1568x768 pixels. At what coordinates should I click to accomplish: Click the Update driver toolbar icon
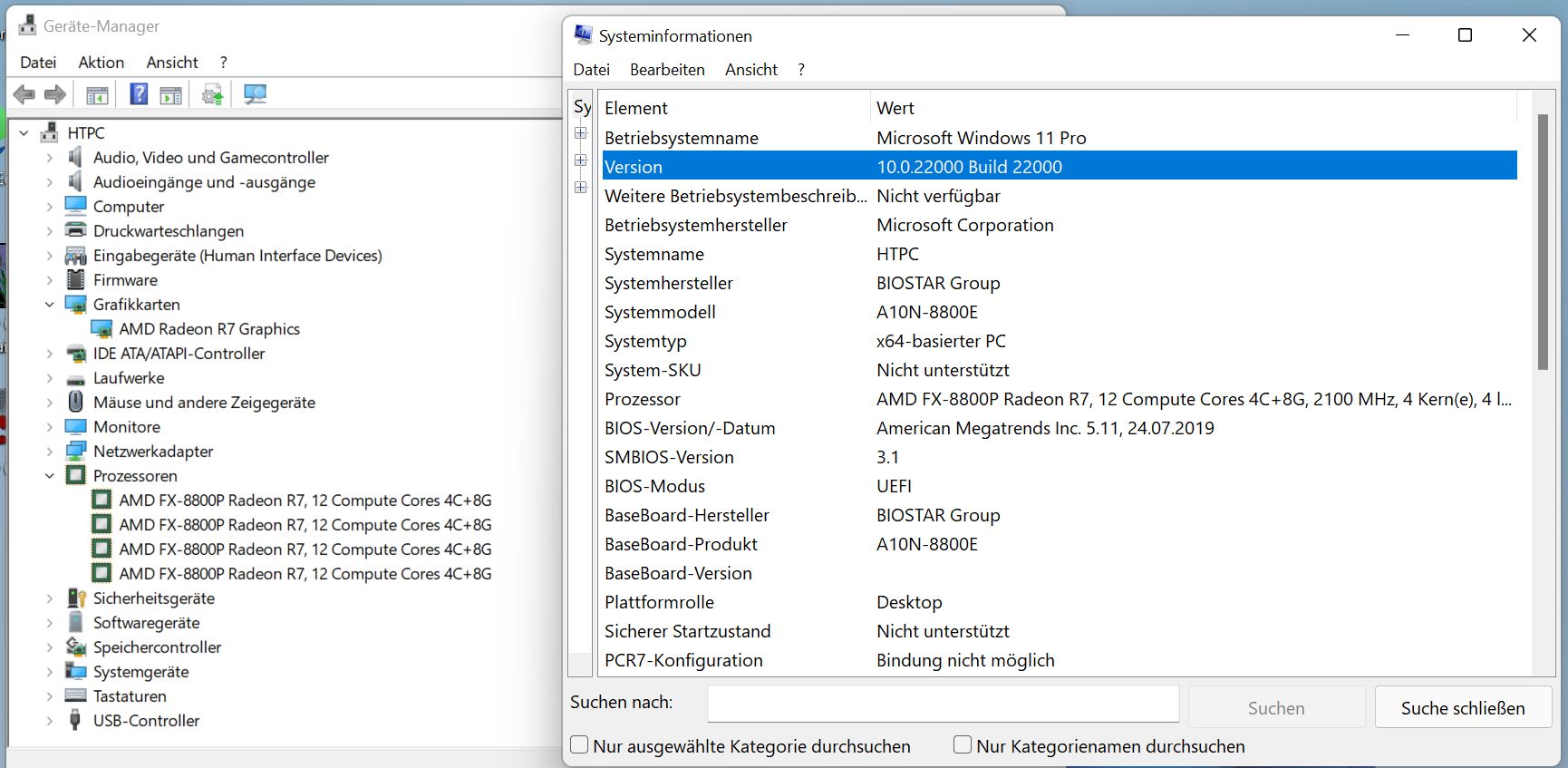pos(212,94)
